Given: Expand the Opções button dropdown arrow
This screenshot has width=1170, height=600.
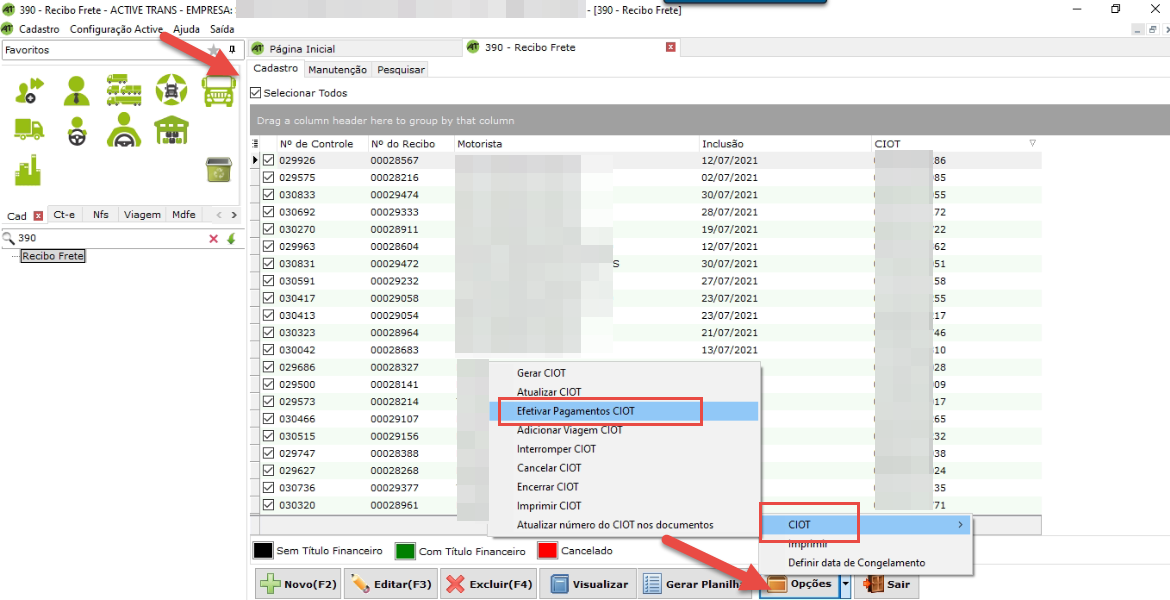Looking at the screenshot, I should click(846, 584).
